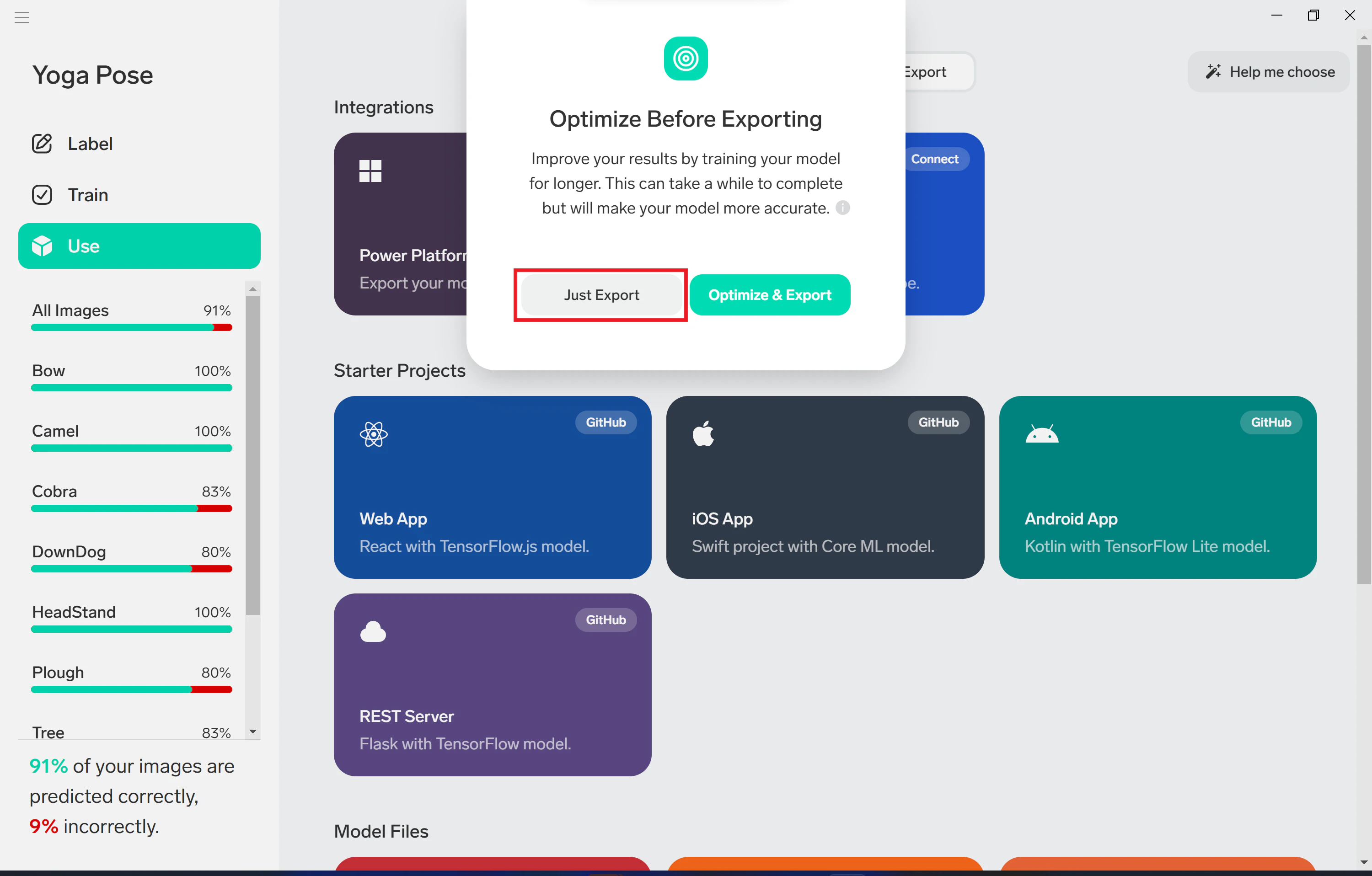Select the Cobra label row
Screen dimensions: 1372x876
pos(132,497)
